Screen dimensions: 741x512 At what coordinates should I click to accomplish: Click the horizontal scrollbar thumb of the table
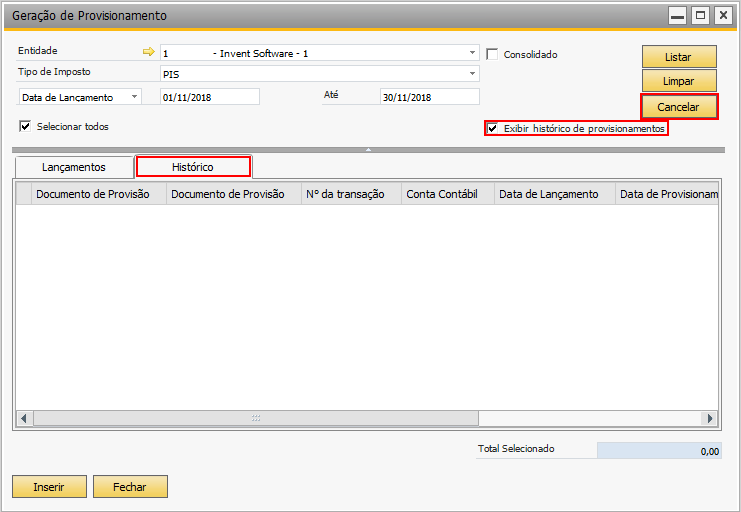(256, 418)
